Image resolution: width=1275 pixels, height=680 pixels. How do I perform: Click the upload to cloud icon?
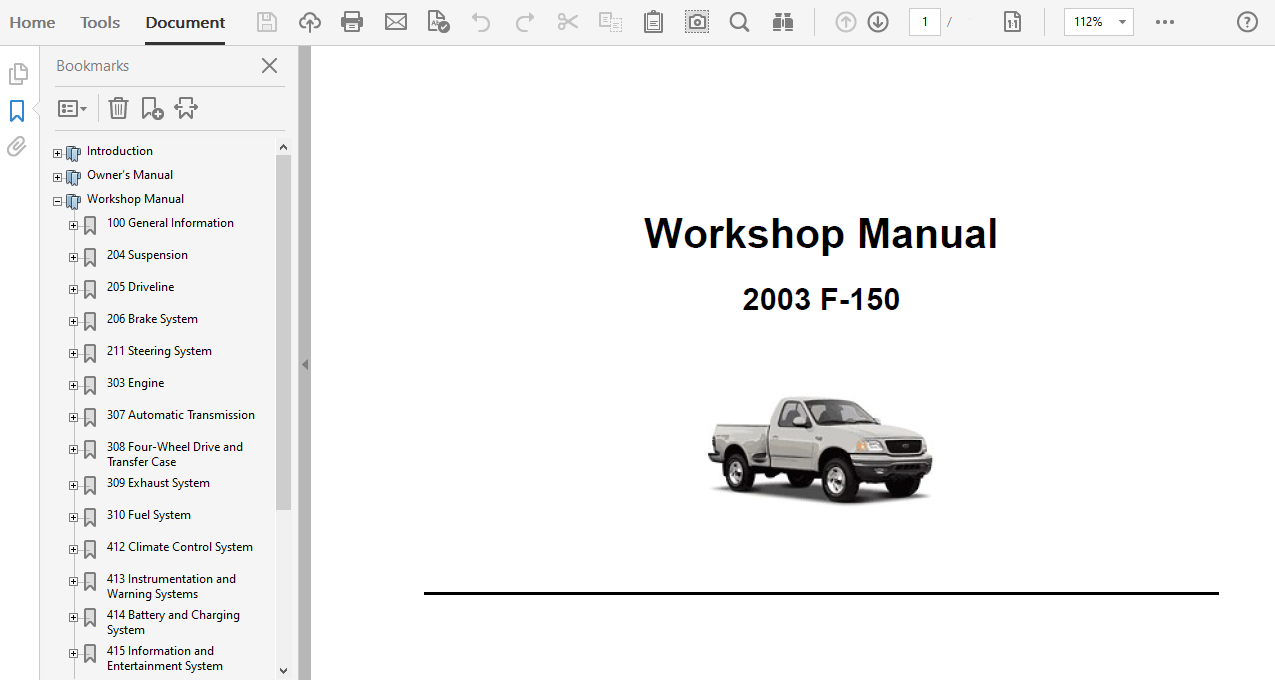point(310,22)
